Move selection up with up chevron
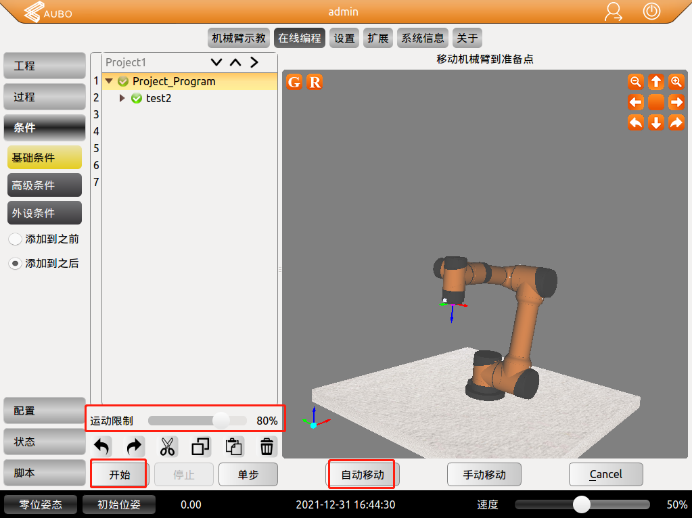The image size is (693, 519). tap(235, 62)
